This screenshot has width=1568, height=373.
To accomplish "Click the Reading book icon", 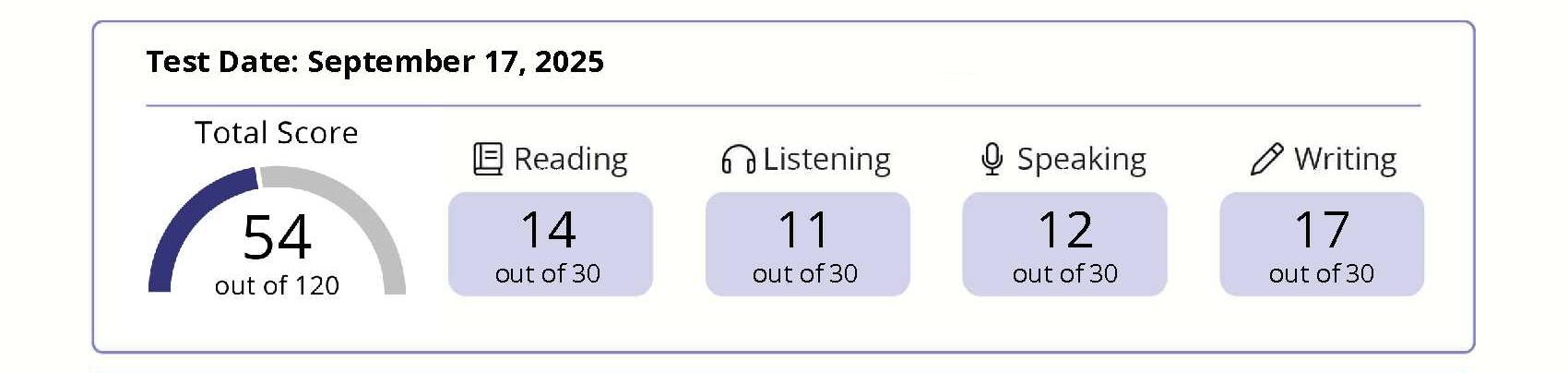I will (x=487, y=159).
